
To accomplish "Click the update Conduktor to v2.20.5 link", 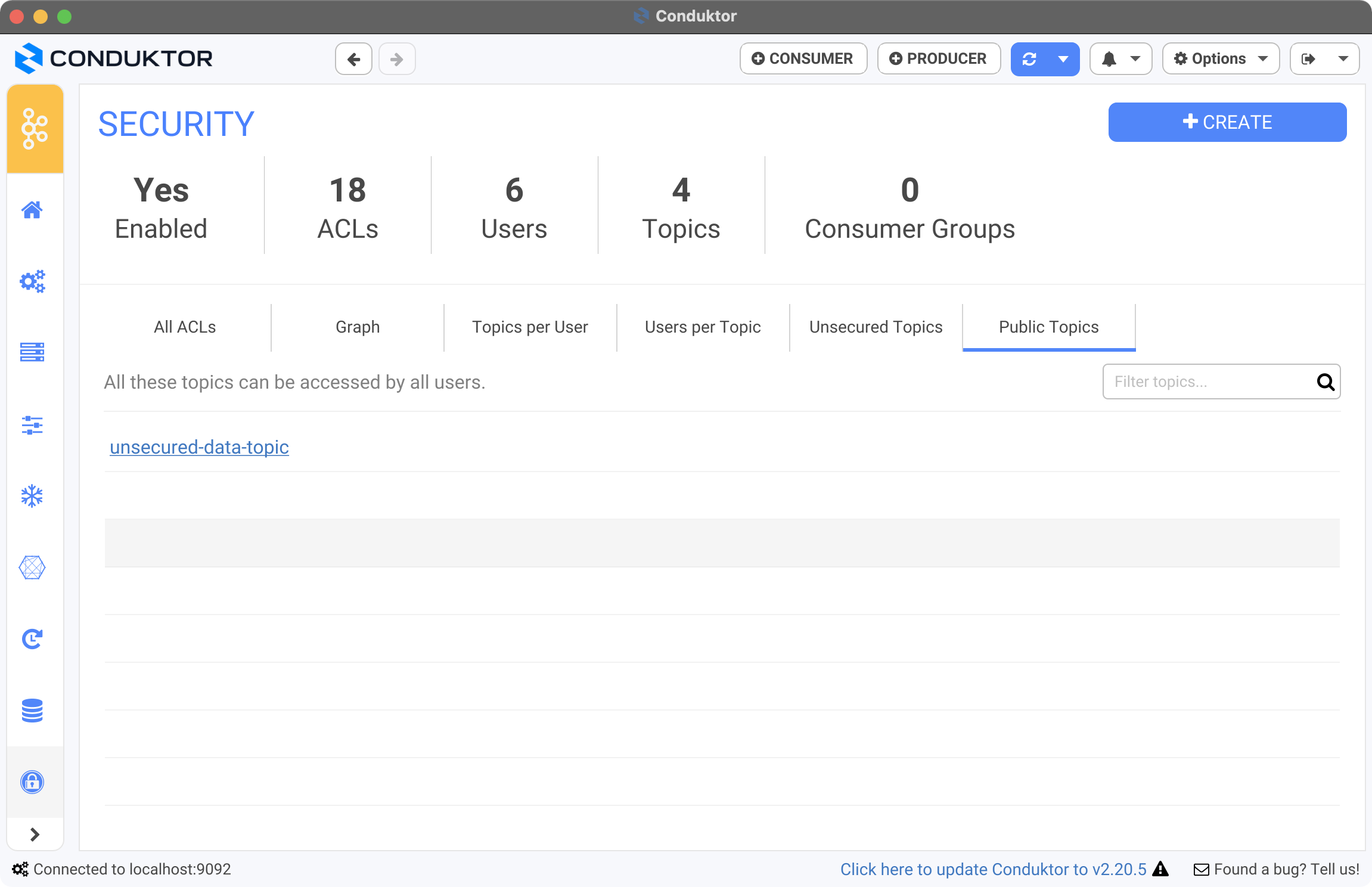I will tap(994, 869).
